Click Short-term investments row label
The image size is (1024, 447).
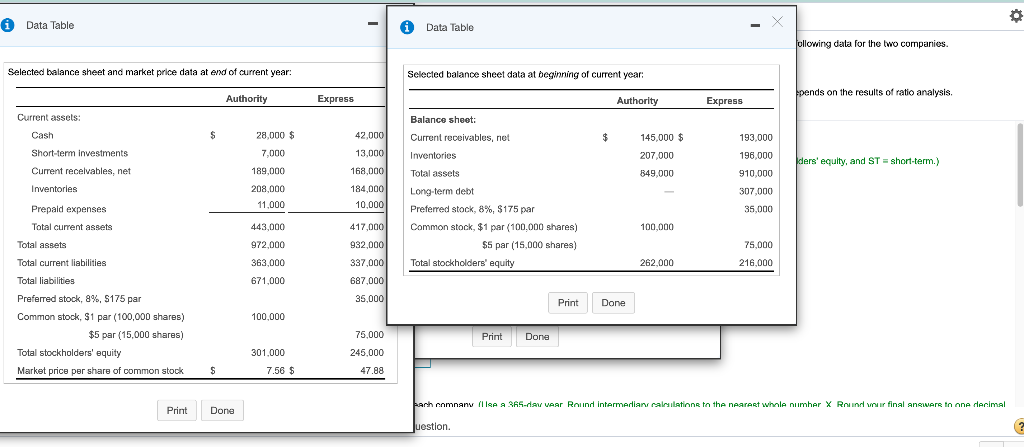[80, 153]
